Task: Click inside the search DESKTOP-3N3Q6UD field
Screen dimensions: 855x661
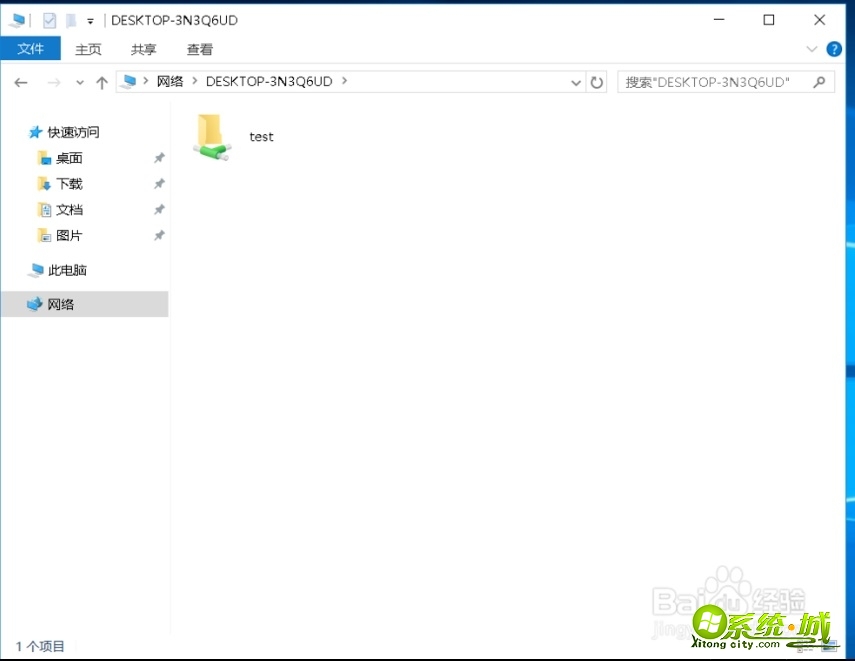Action: 710,81
